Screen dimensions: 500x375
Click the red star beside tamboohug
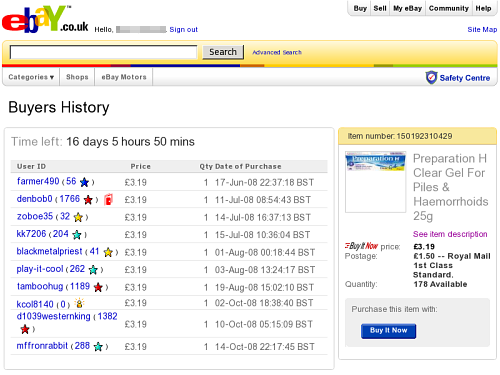pos(98,287)
